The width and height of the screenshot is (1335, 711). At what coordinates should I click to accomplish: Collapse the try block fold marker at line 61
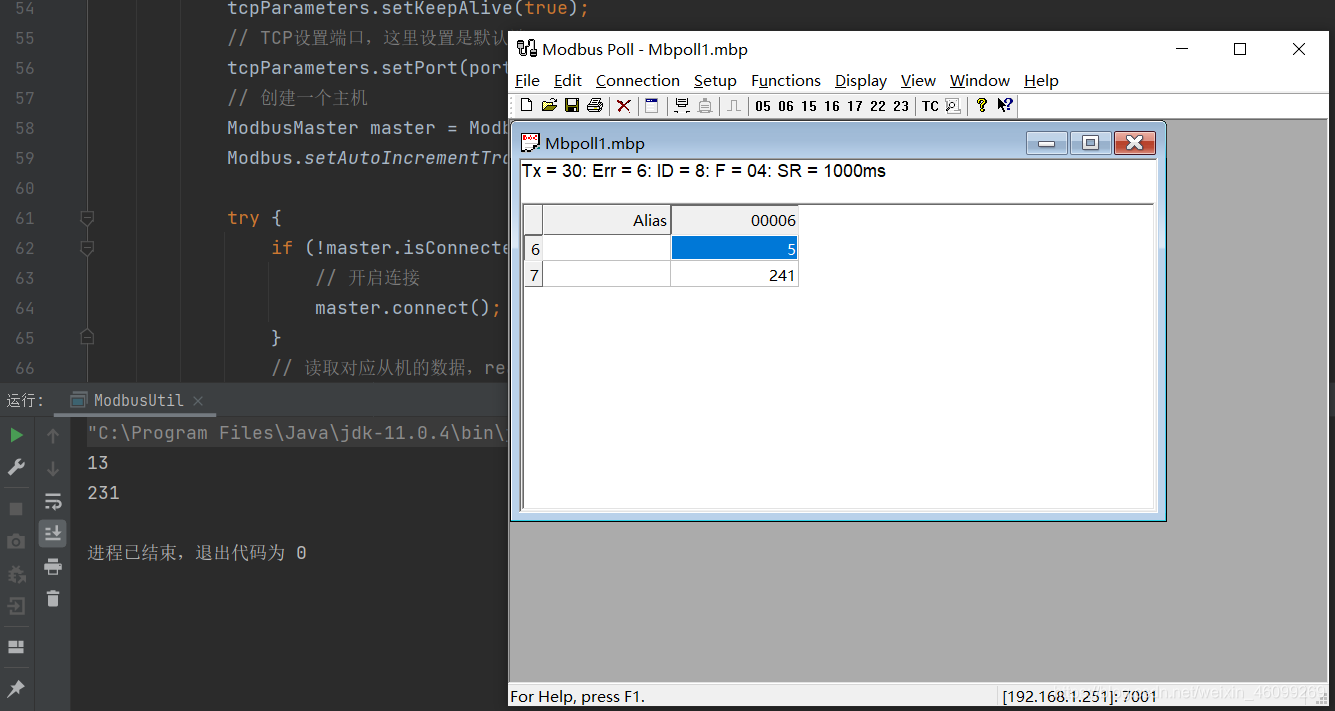click(87, 218)
